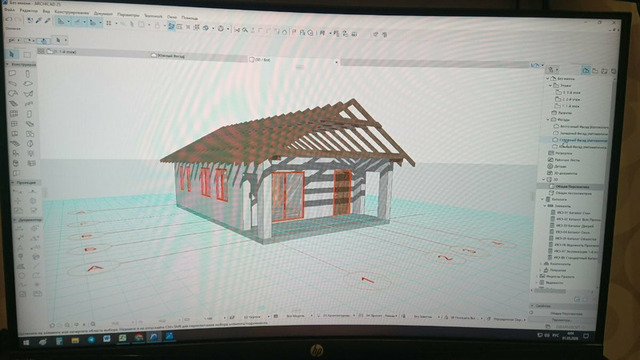640x360 pixels.
Task: Select the Column tool
Action: (x=28, y=74)
